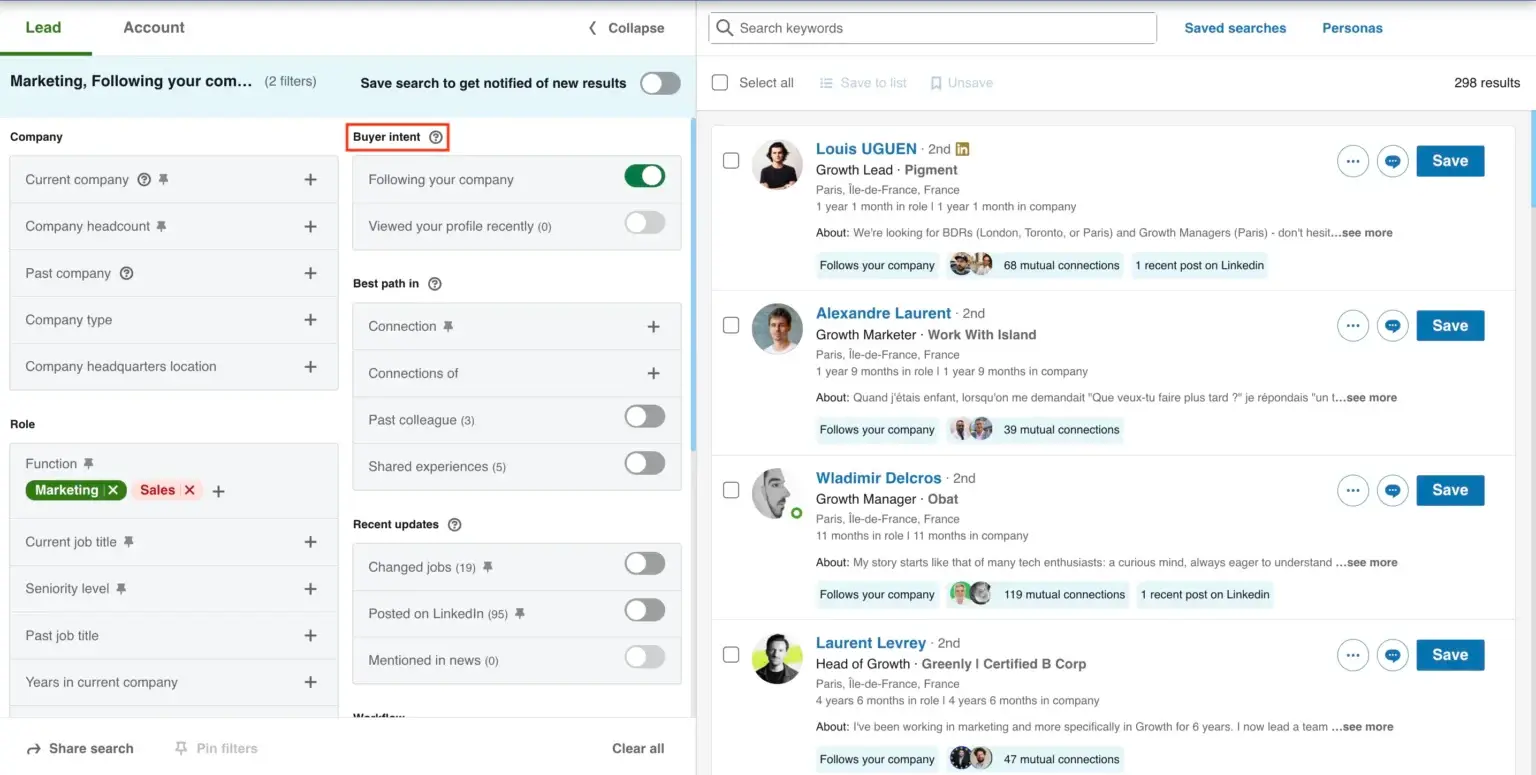Click the pin icon on Current company filter

tap(164, 180)
